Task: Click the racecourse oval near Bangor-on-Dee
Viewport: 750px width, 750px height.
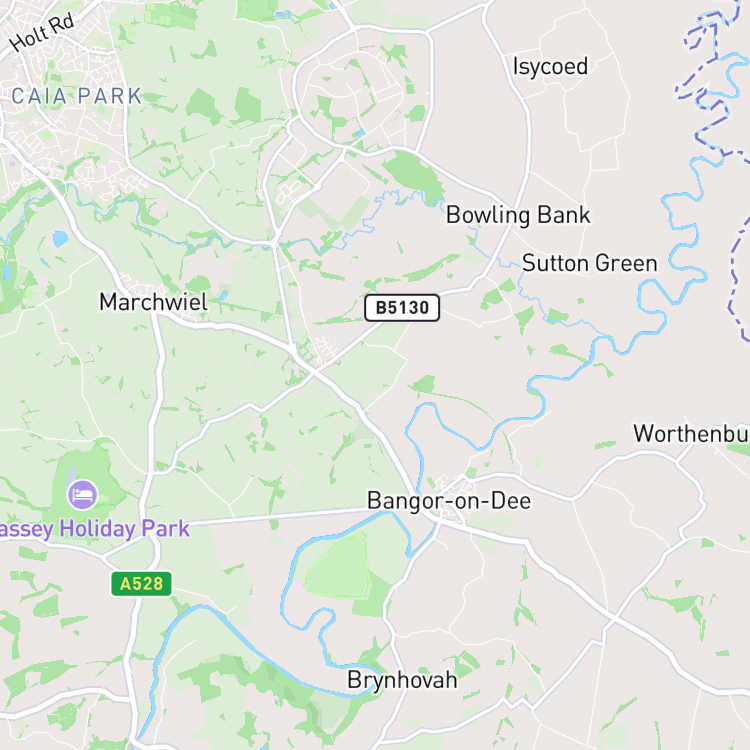Action: 339,567
